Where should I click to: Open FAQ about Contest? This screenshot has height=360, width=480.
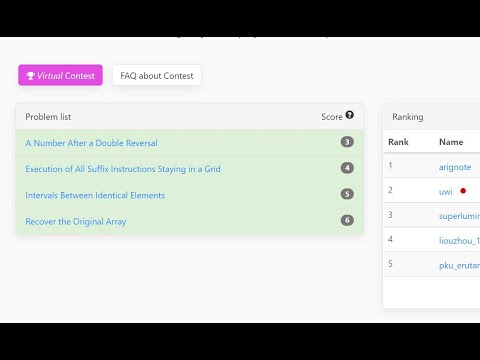click(x=157, y=75)
